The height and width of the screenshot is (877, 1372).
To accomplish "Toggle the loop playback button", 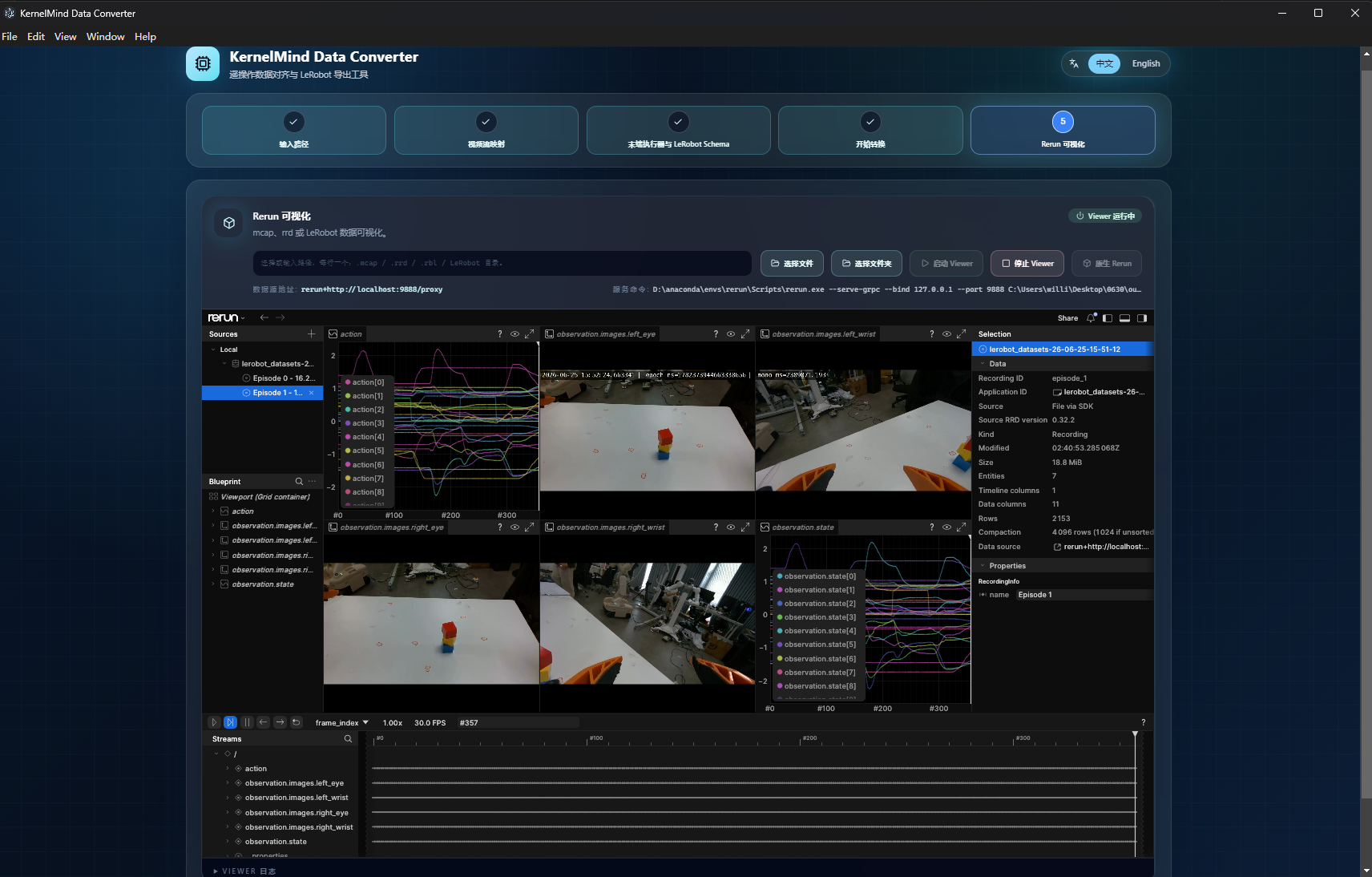I will pyautogui.click(x=296, y=722).
